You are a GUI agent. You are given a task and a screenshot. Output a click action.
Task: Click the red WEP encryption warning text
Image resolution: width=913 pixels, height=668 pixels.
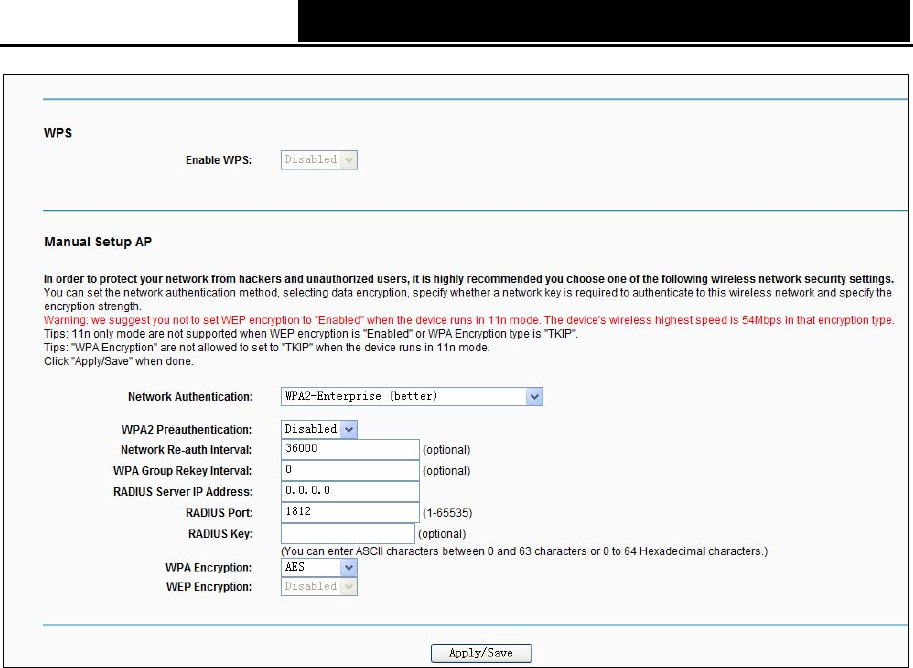(469, 320)
